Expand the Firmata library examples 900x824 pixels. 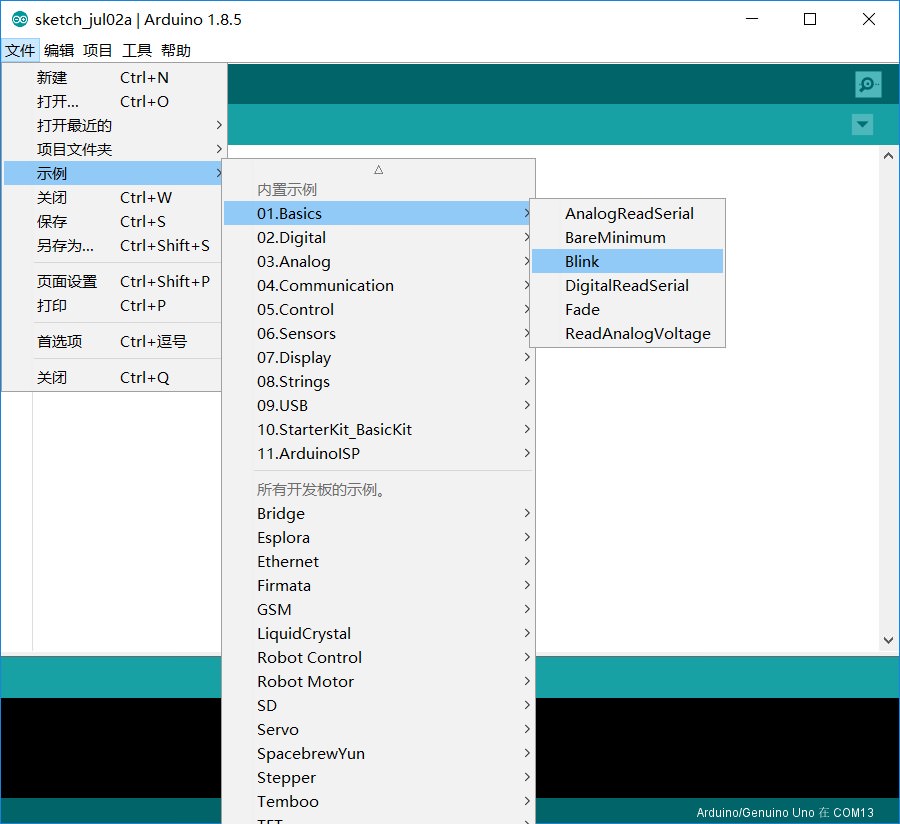click(378, 585)
